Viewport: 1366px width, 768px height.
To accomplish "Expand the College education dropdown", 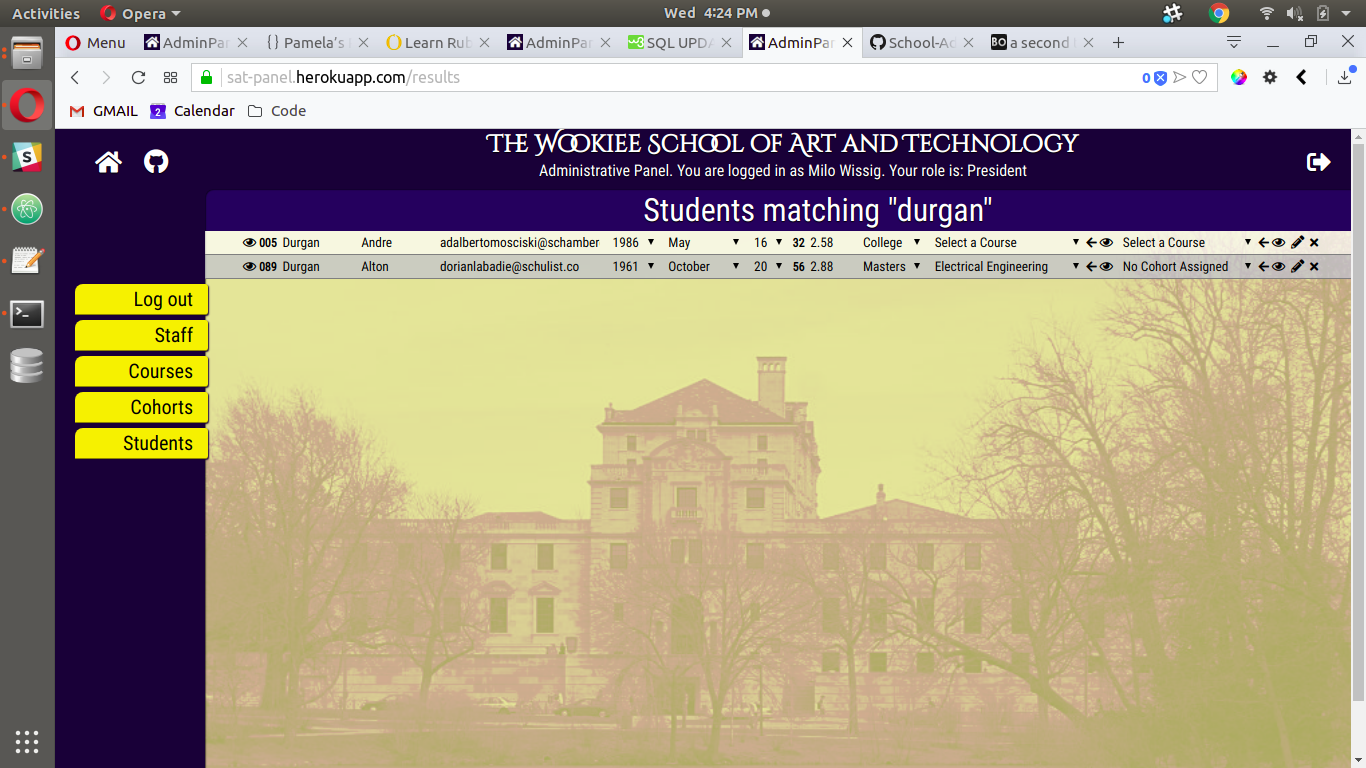I will (892, 242).
